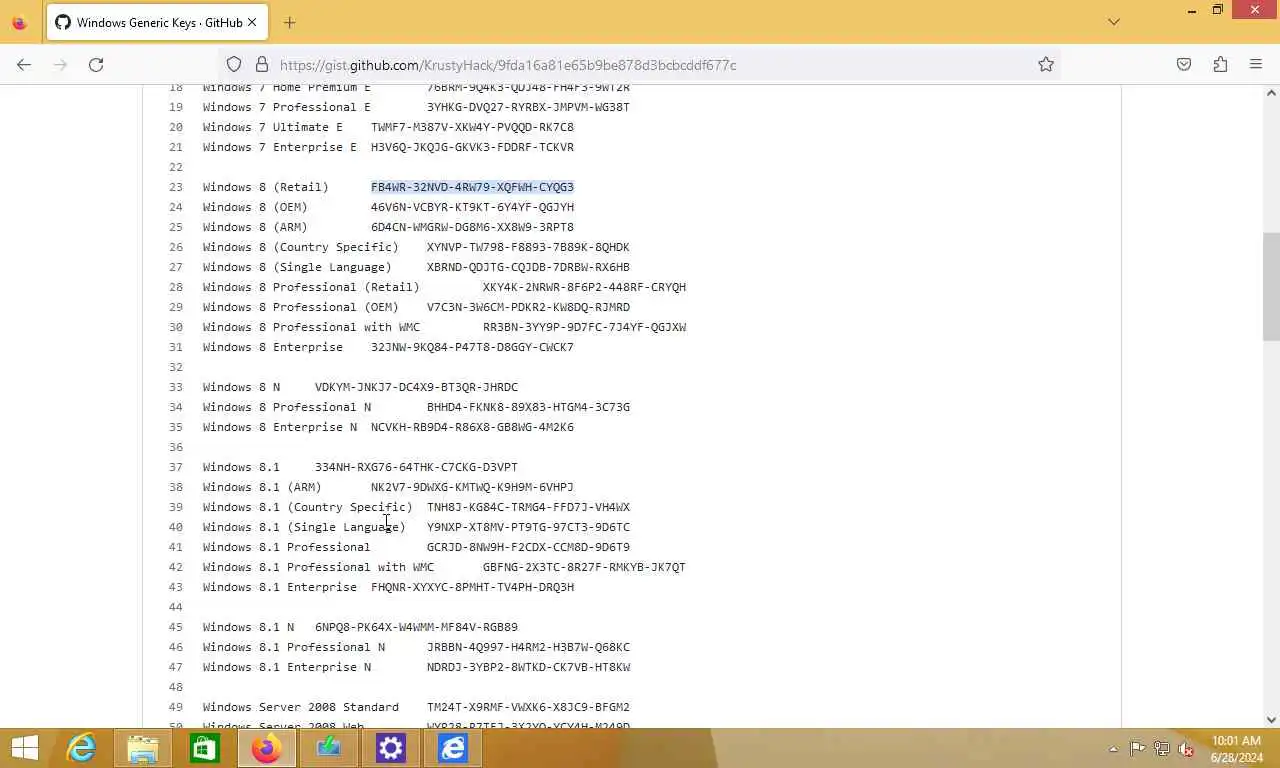Click Windows 8 Professional (Retail) key
This screenshot has height=768, width=1280.
pyautogui.click(x=584, y=287)
